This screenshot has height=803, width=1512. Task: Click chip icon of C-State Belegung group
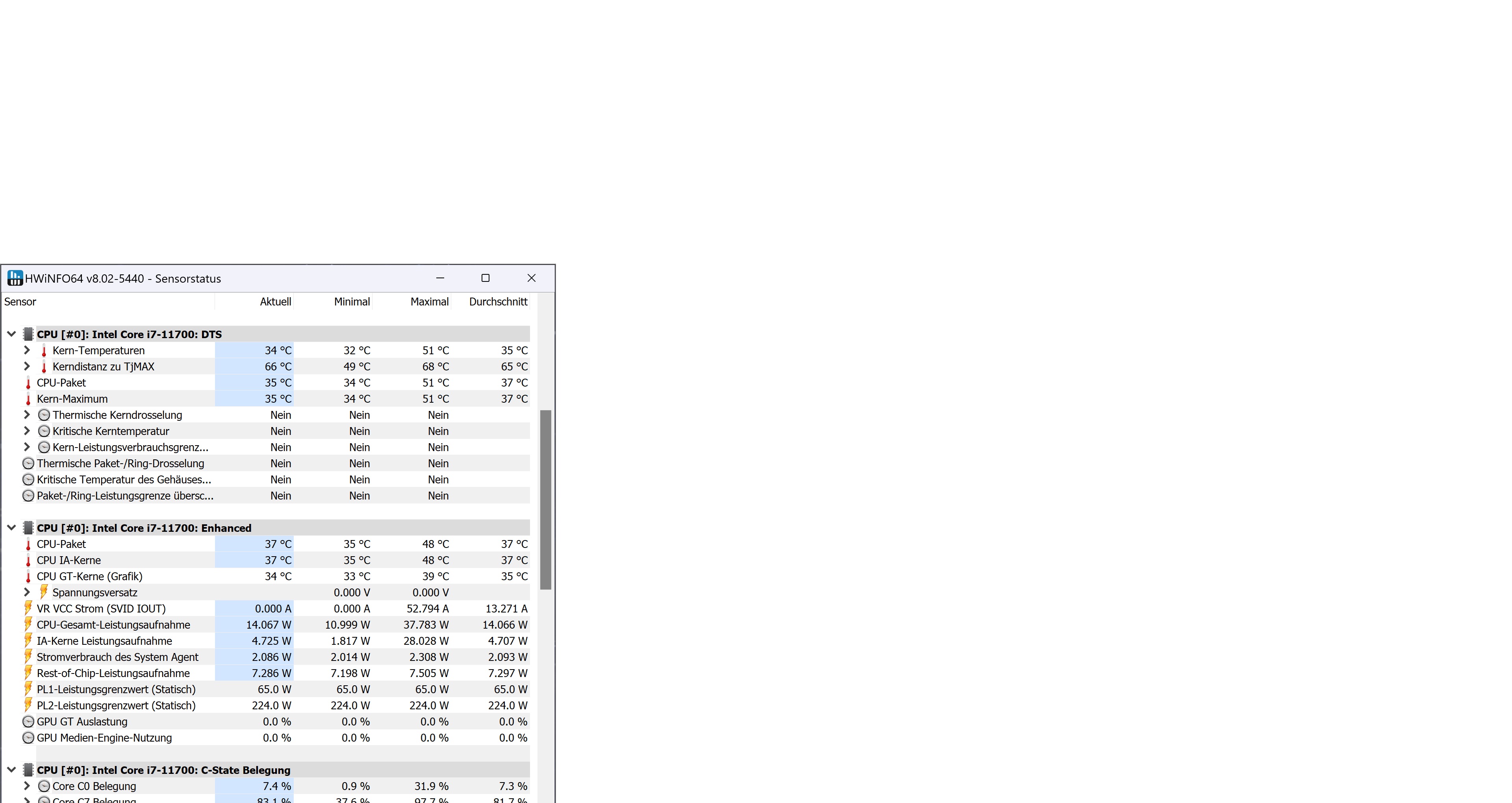28,770
